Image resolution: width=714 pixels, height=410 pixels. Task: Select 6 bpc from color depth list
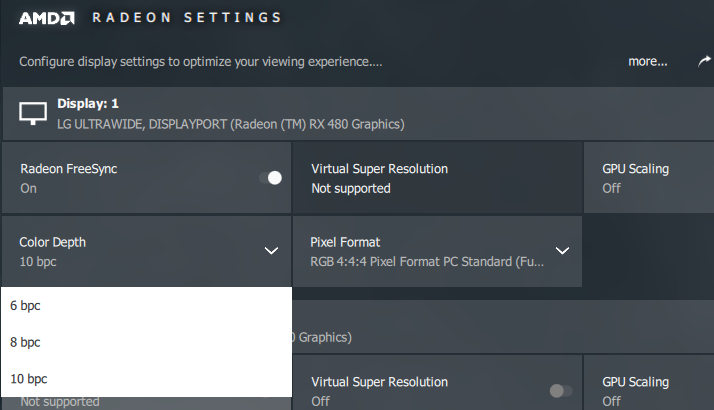(x=146, y=305)
